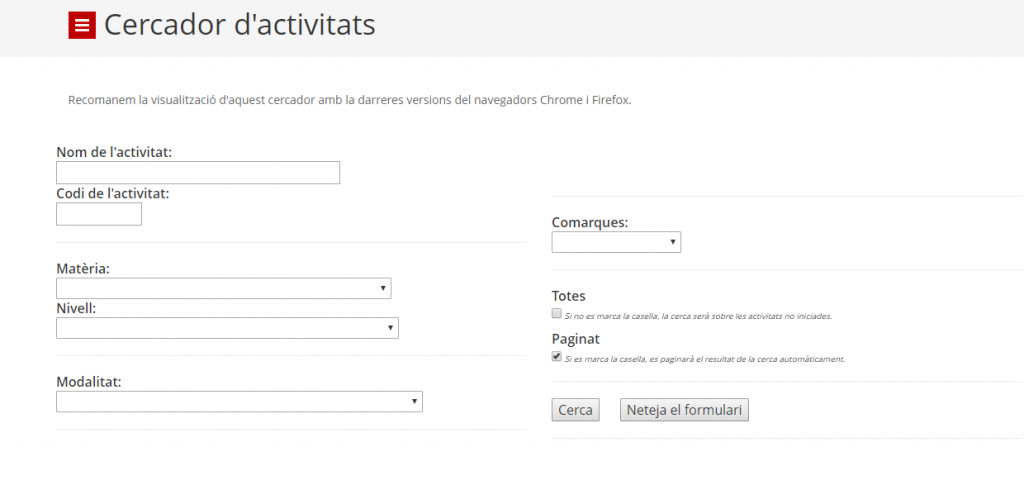Enable the Totes checkbox

click(557, 314)
